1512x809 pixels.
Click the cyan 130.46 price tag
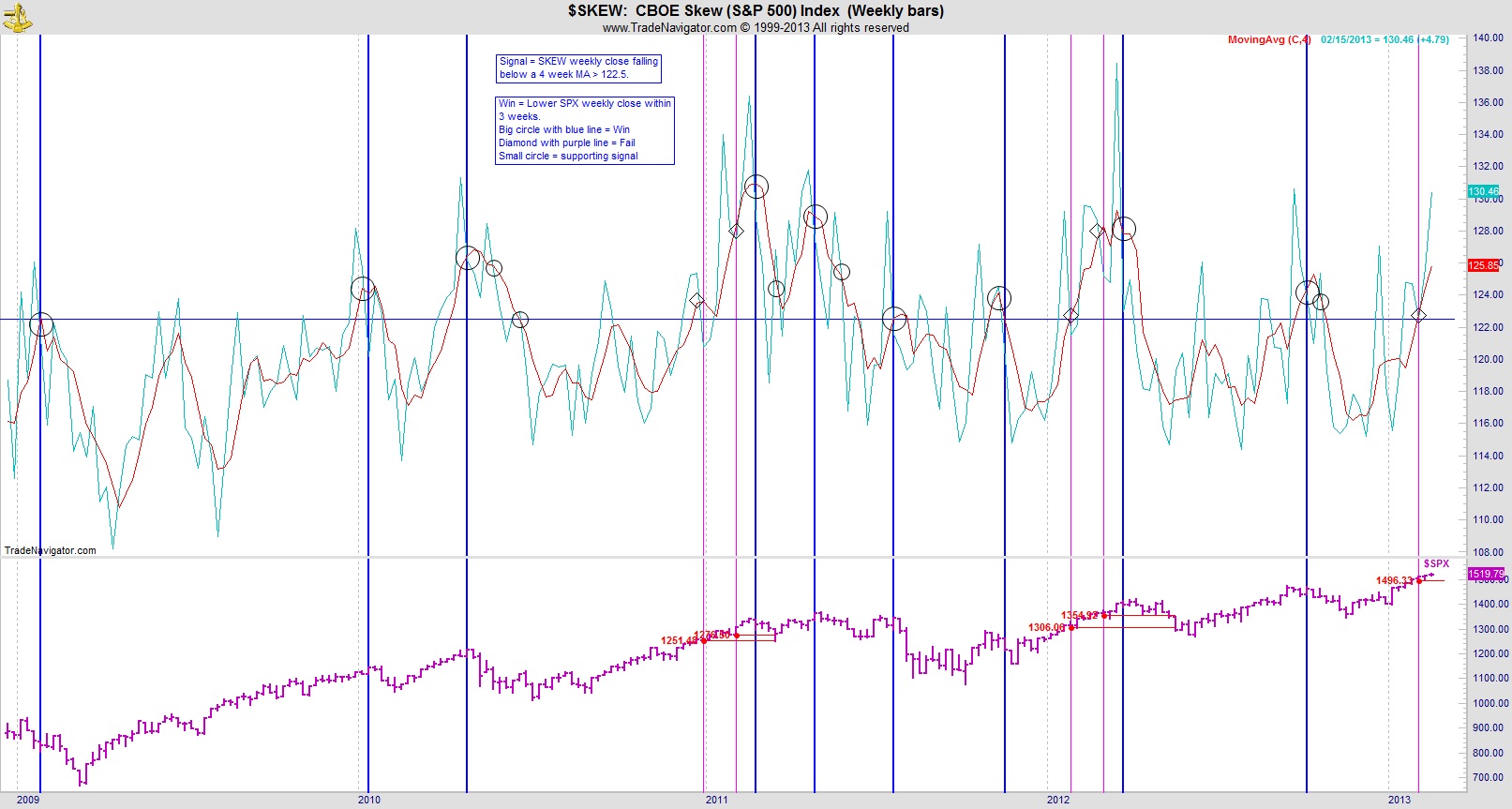(1484, 191)
